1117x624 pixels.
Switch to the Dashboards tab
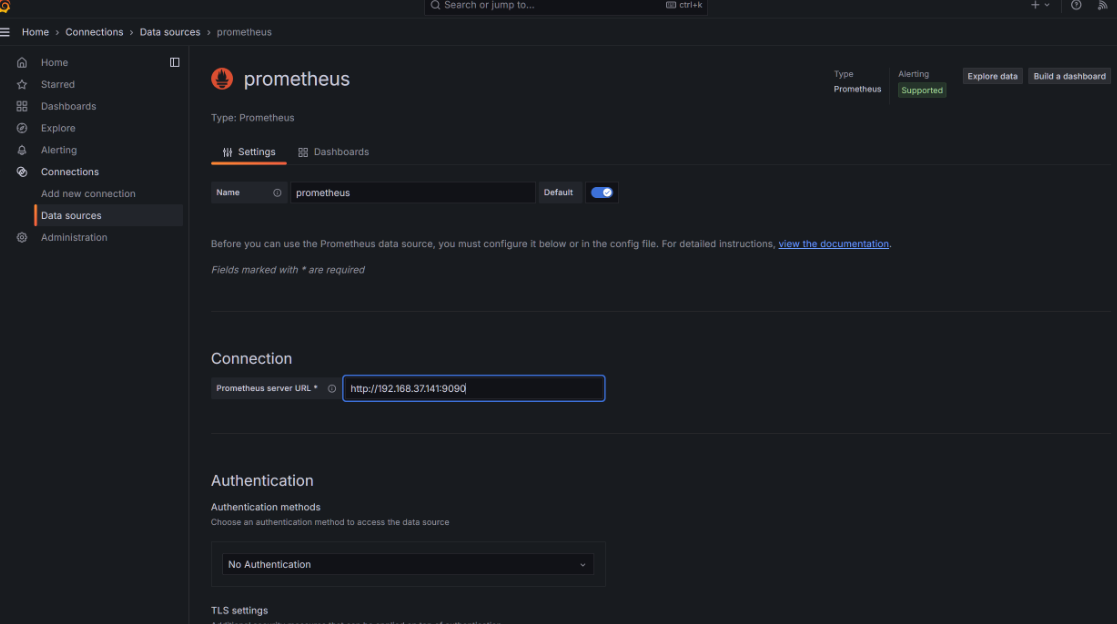(x=333, y=152)
